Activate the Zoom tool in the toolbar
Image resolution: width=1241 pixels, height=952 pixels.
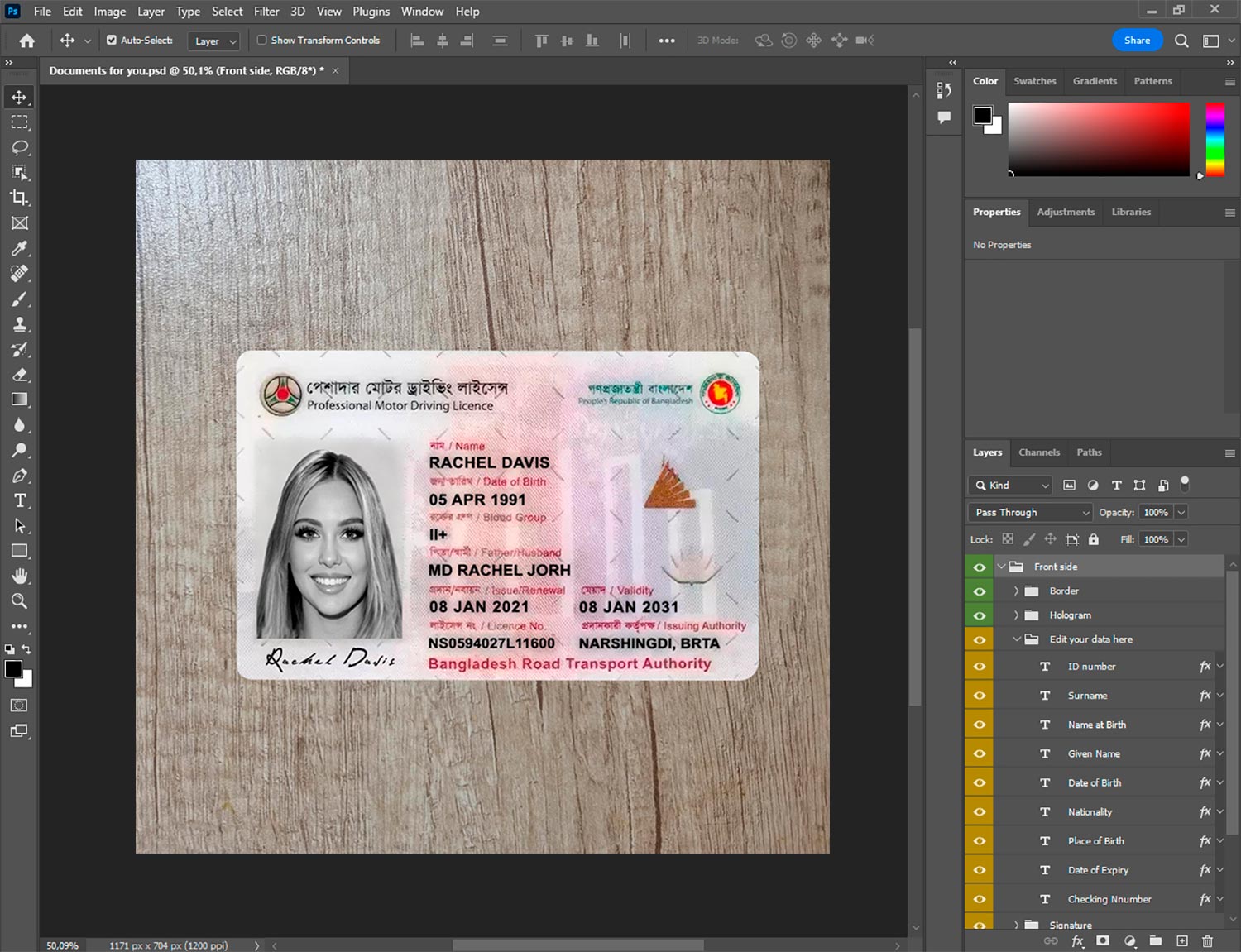click(19, 601)
